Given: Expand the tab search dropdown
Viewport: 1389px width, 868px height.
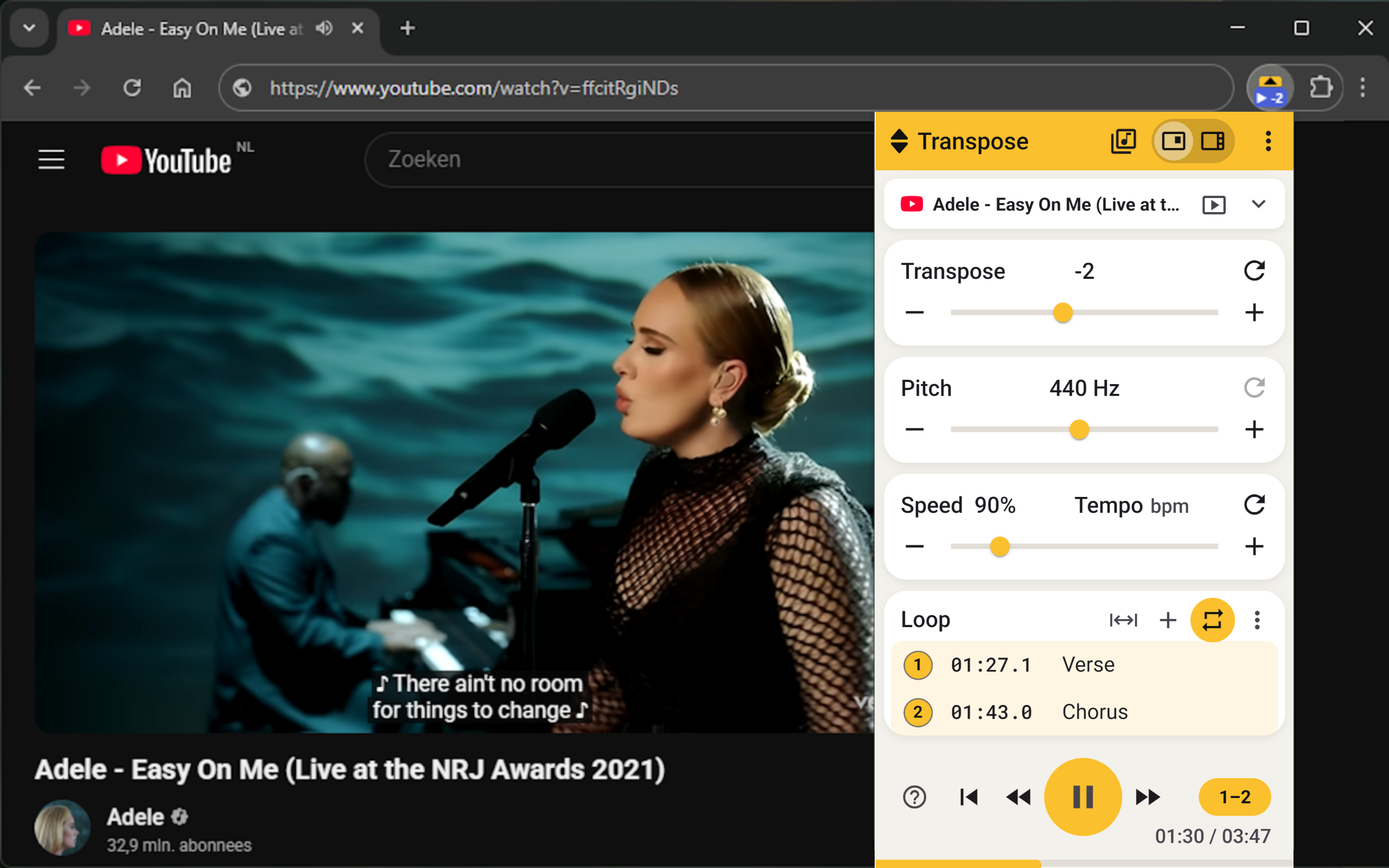Looking at the screenshot, I should pyautogui.click(x=29, y=28).
